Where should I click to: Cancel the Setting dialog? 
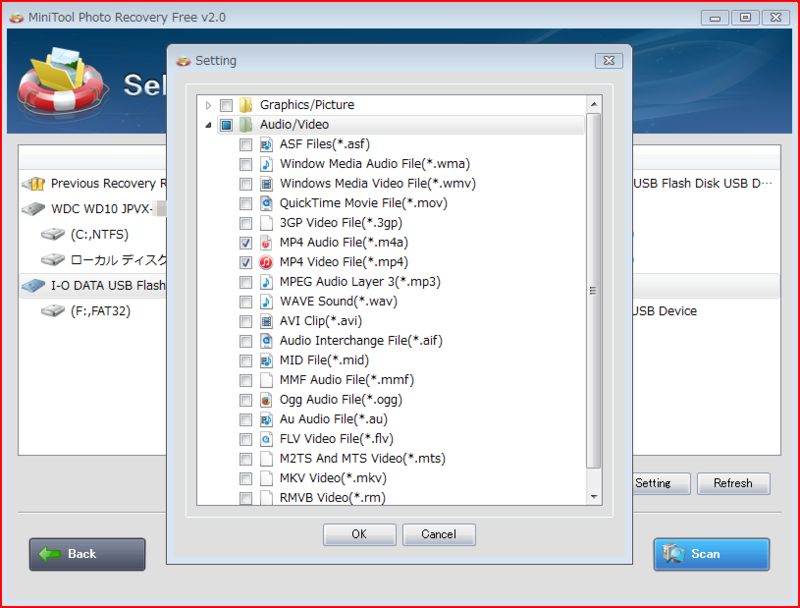coord(439,534)
